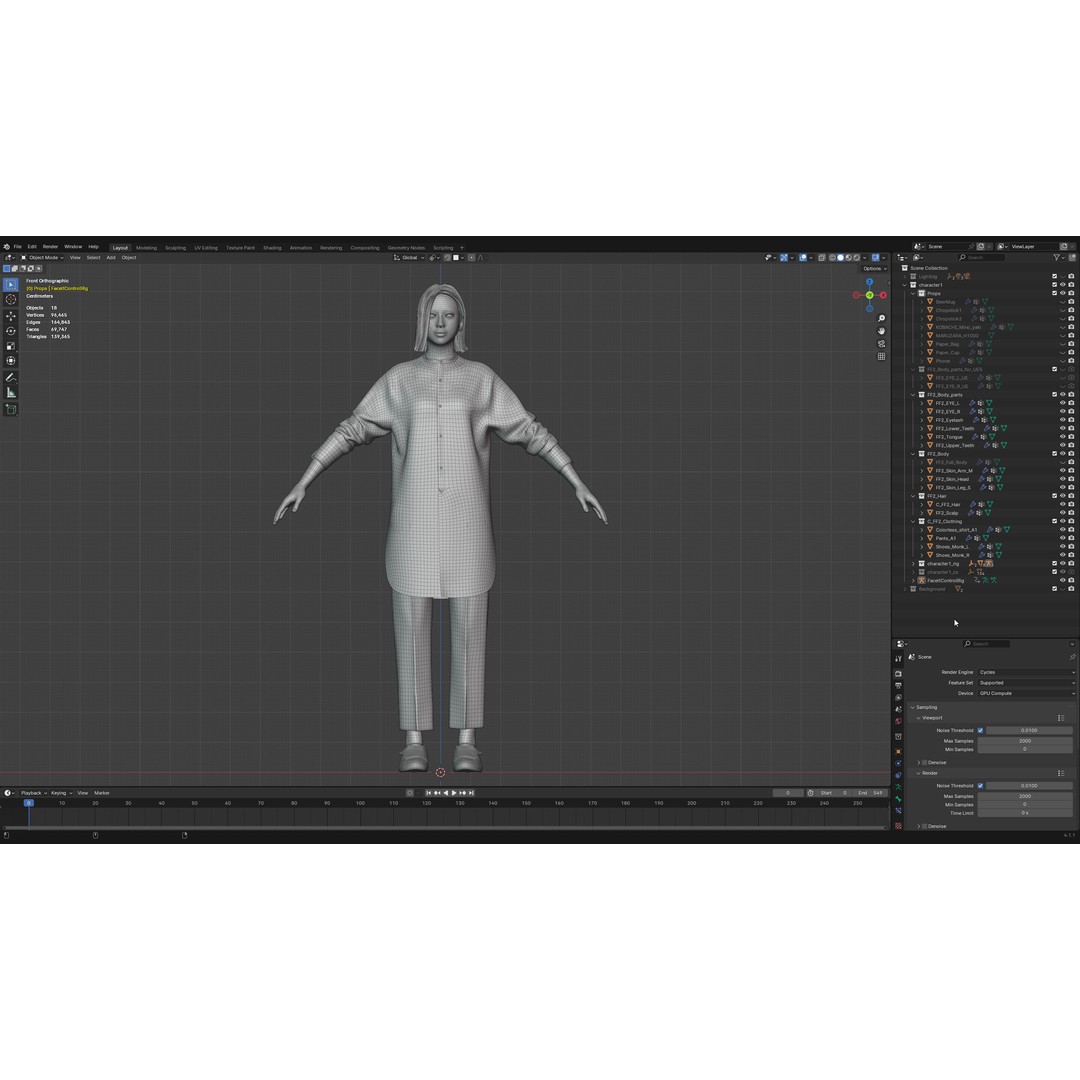Play the animation forward
This screenshot has width=1080, height=1080.
point(454,793)
